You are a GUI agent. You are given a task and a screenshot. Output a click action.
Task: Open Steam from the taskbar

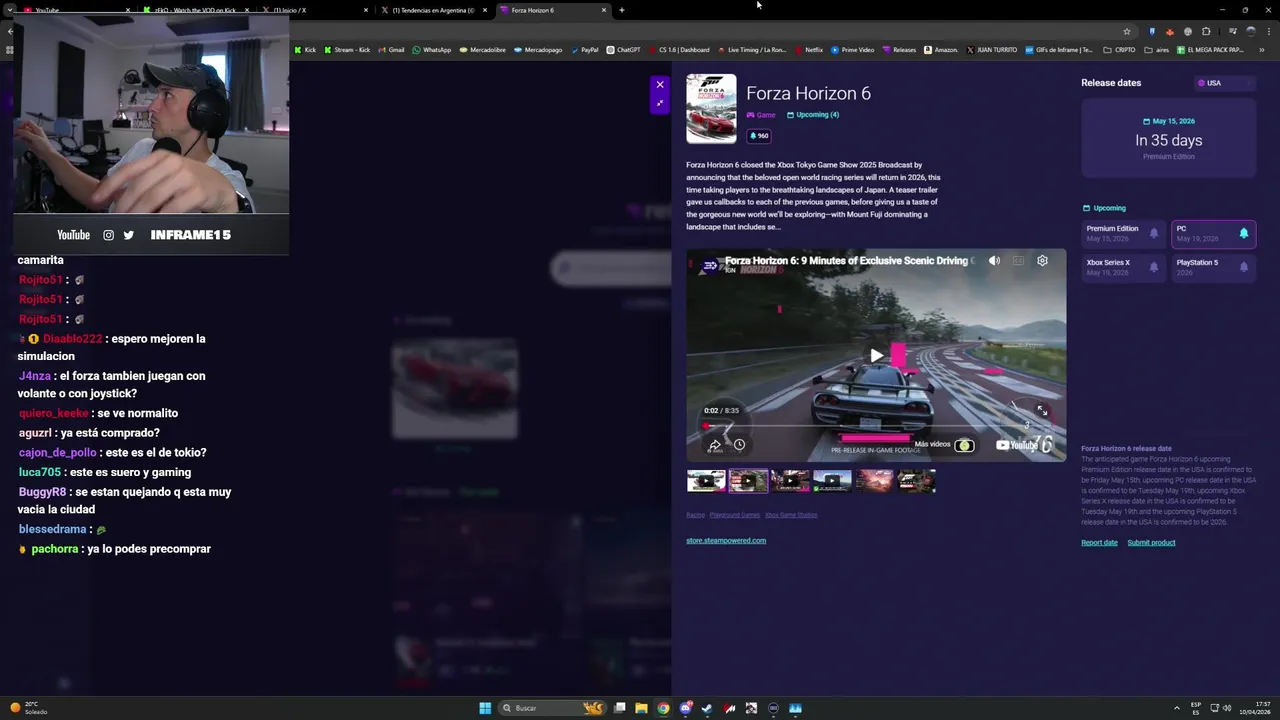[707, 708]
